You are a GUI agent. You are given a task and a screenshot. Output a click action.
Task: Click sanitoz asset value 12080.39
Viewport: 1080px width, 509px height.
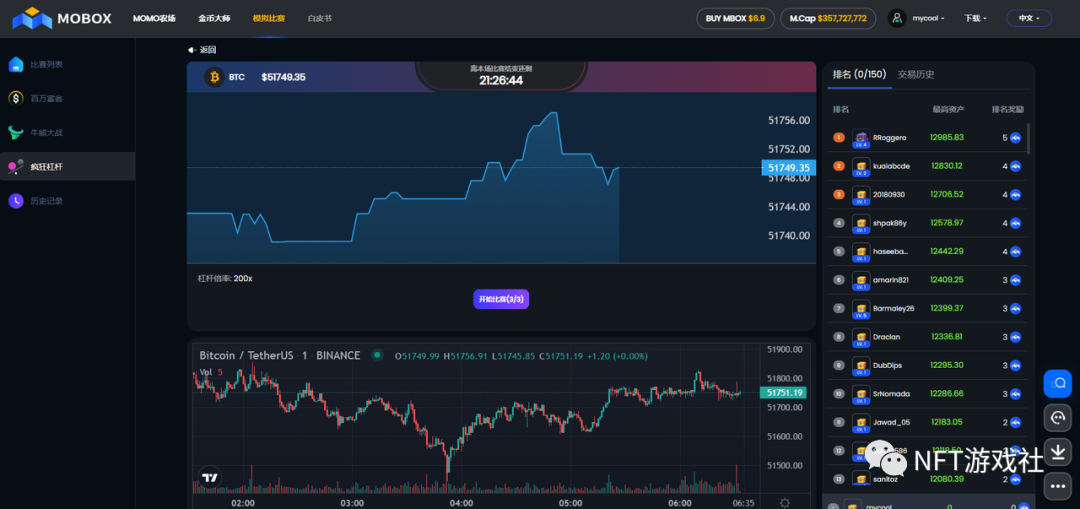[946, 479]
